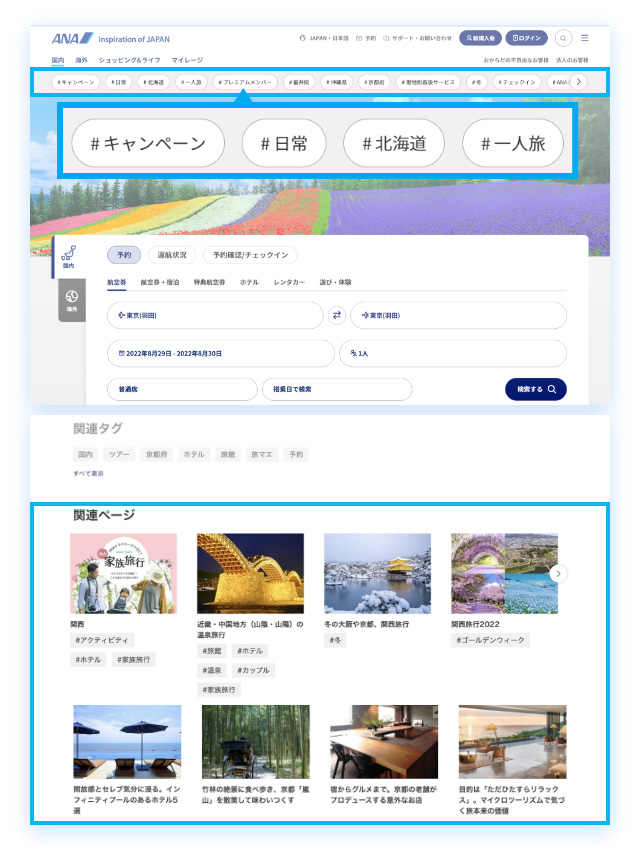Screen dimensions: 640x860
Task: Swap departure and arrival airports
Action: (x=337, y=315)
